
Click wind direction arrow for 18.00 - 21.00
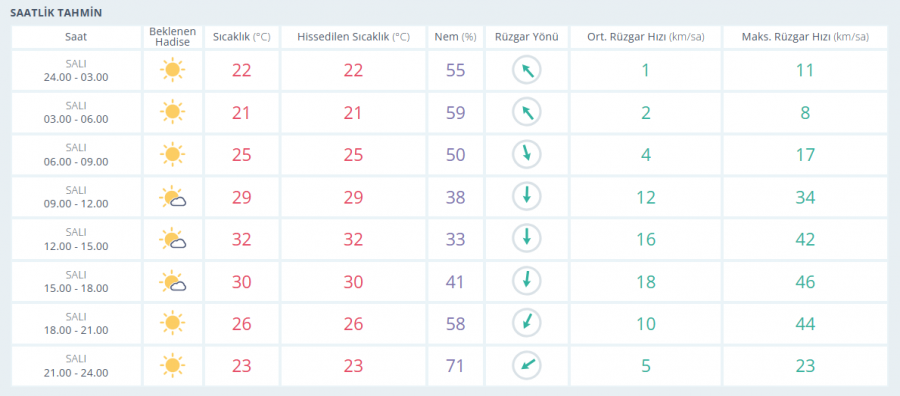tap(527, 324)
